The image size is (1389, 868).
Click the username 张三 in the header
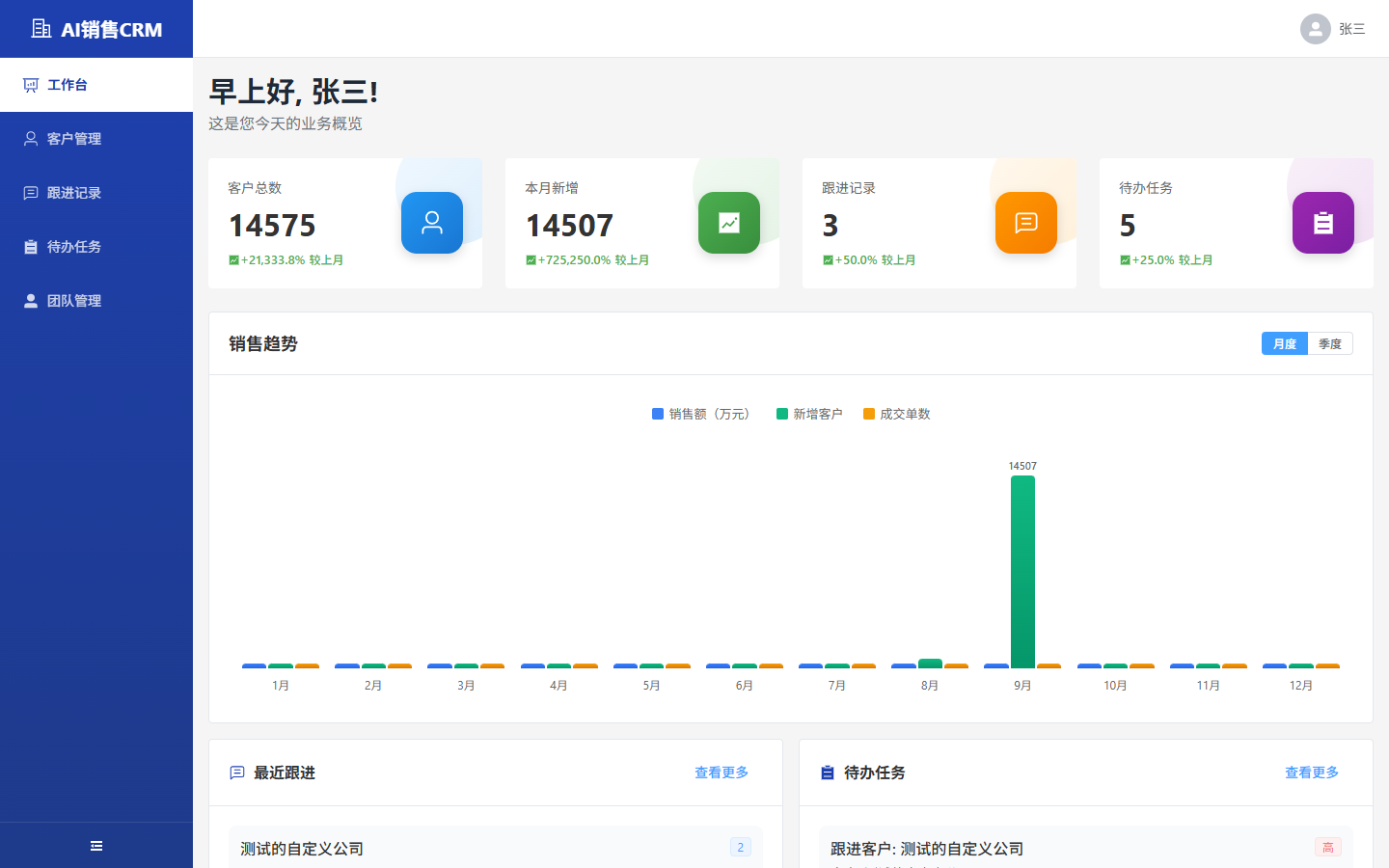[x=1352, y=29]
